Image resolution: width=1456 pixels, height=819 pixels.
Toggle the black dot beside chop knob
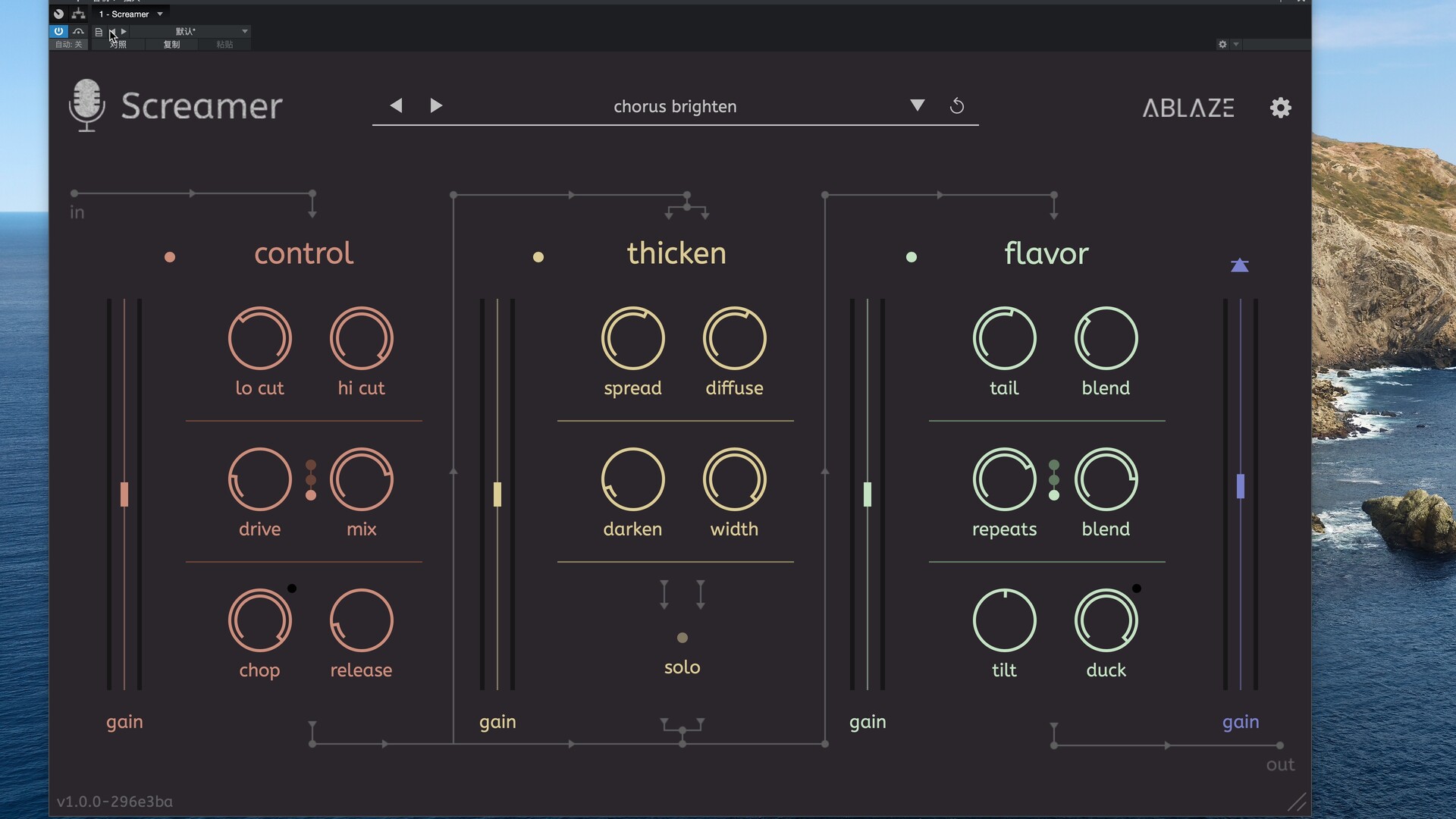click(x=292, y=588)
